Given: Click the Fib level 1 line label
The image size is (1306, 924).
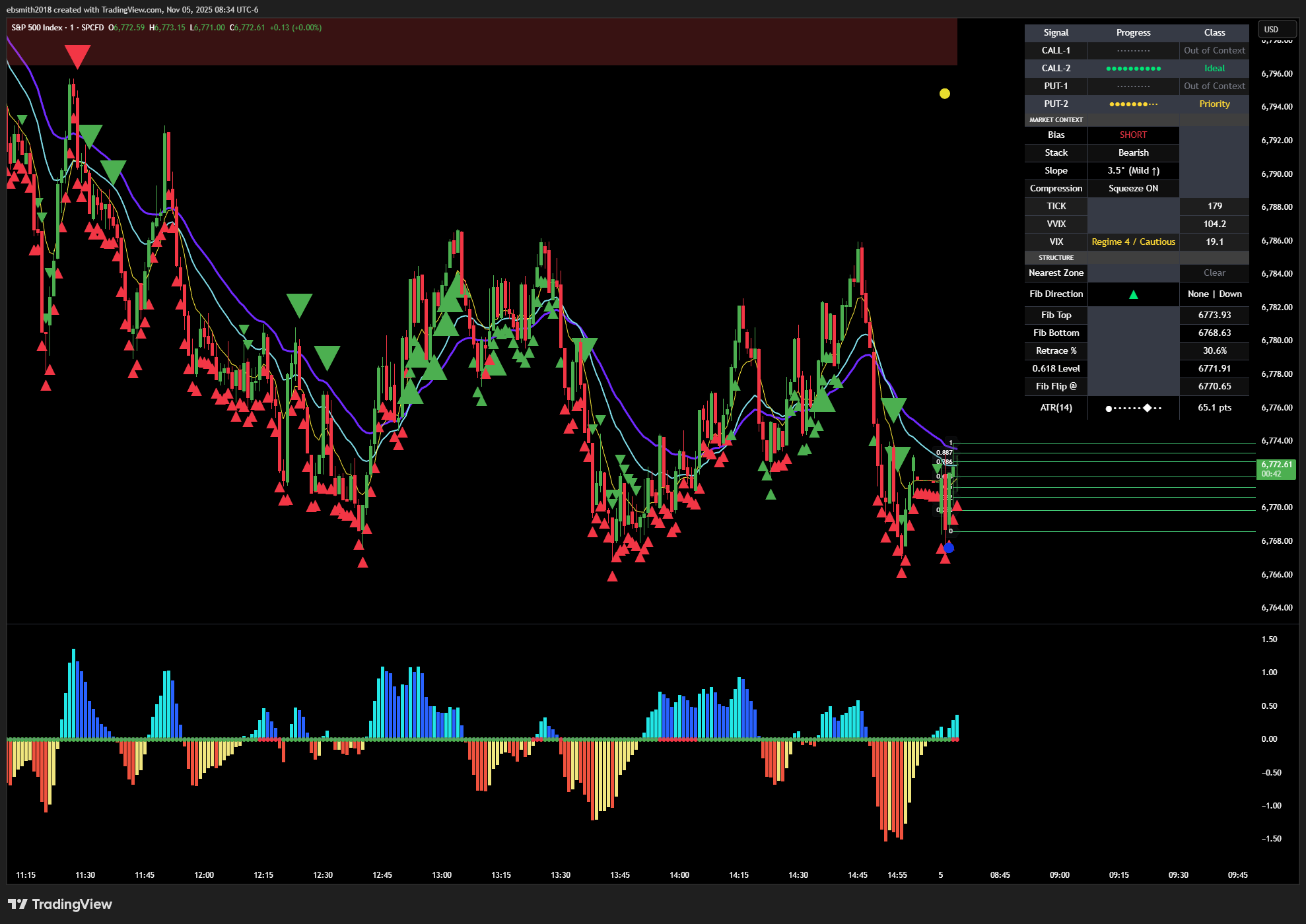Looking at the screenshot, I should point(951,443).
